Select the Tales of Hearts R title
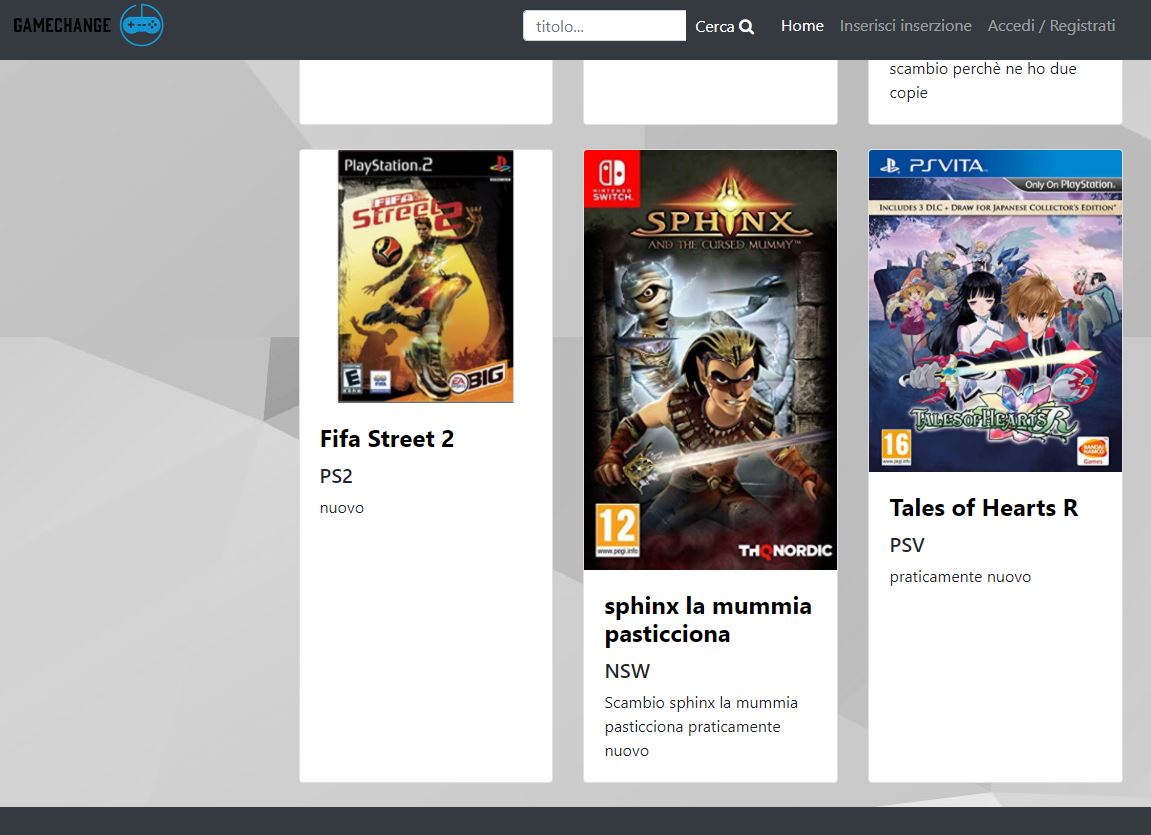The height and width of the screenshot is (835, 1151). [984, 508]
